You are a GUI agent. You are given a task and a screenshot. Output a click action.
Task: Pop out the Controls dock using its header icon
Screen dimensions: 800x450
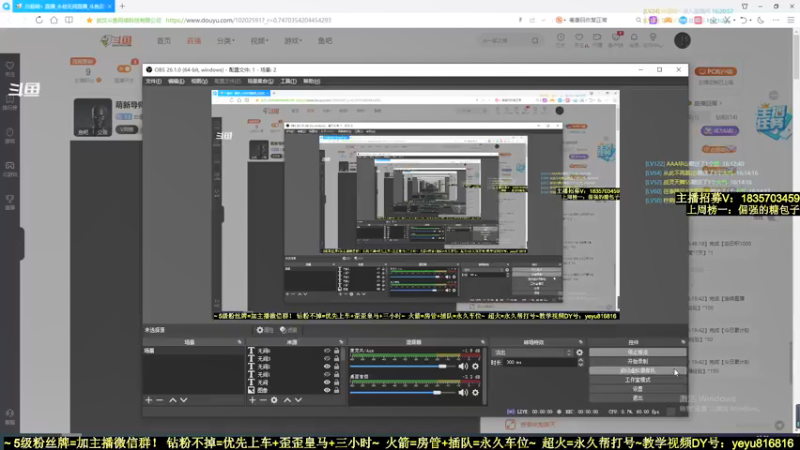[683, 342]
